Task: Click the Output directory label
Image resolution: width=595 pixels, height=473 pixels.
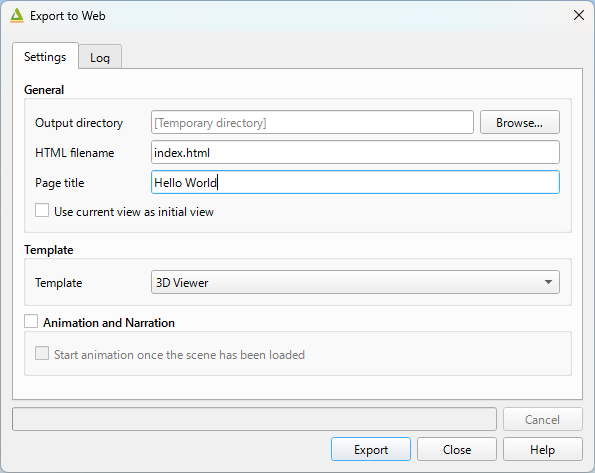Action: [79, 123]
